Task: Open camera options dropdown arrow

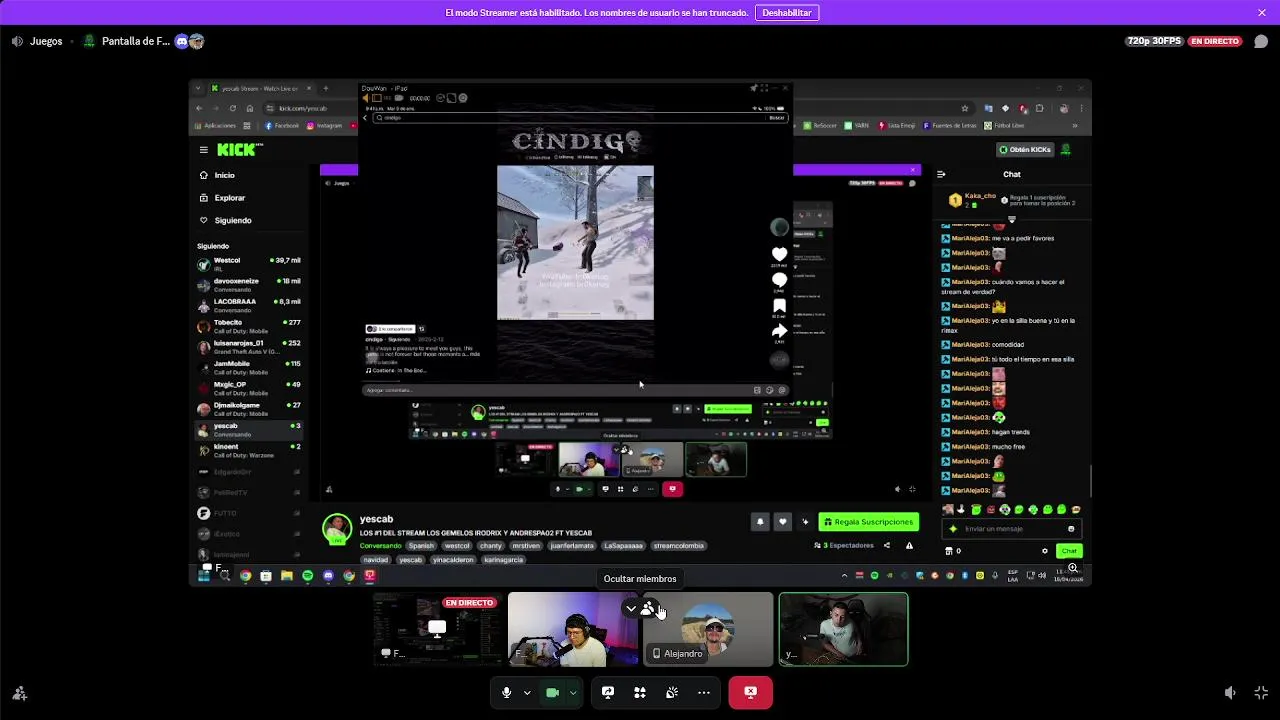Action: 573,692
